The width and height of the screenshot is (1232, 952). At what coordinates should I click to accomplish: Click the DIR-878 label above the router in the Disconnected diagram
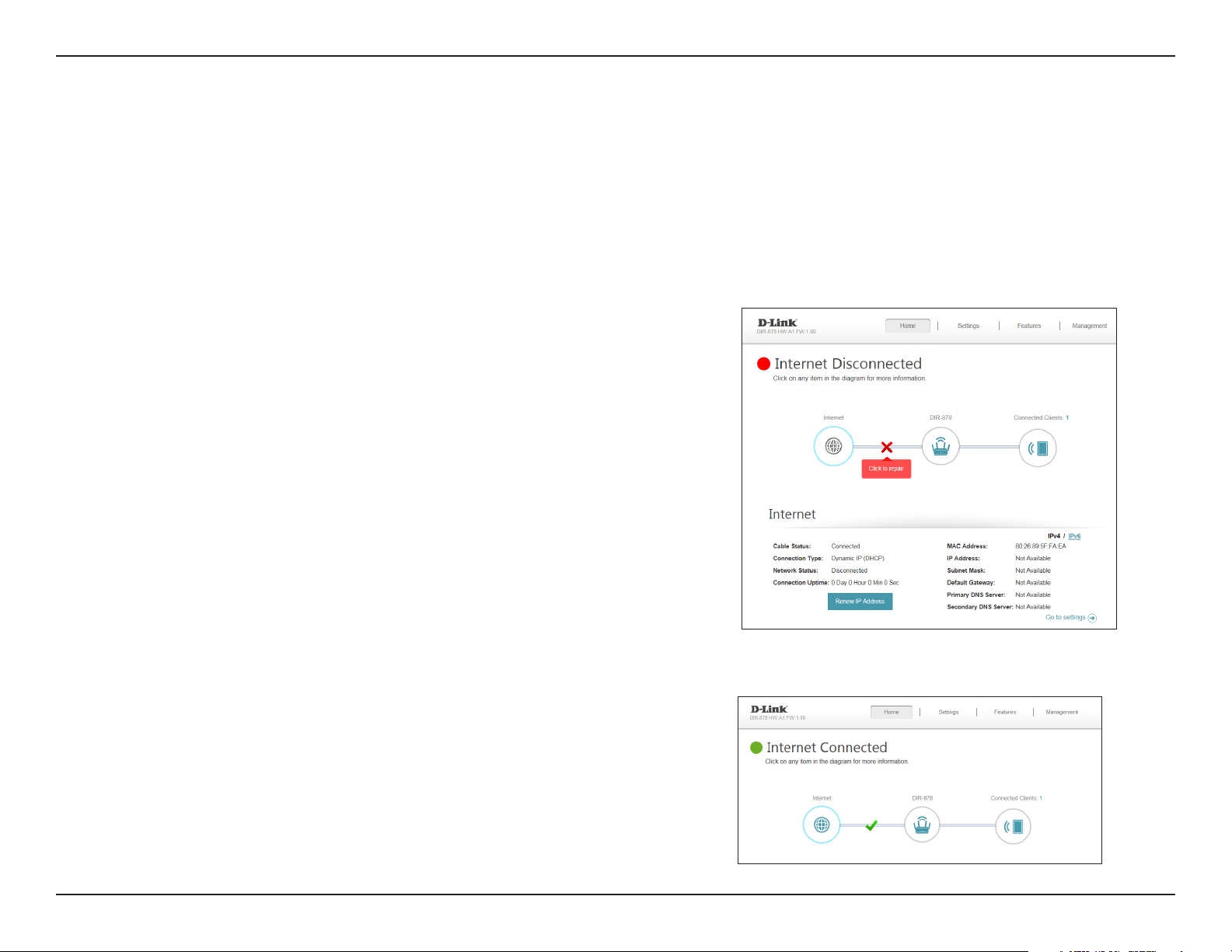(x=941, y=417)
